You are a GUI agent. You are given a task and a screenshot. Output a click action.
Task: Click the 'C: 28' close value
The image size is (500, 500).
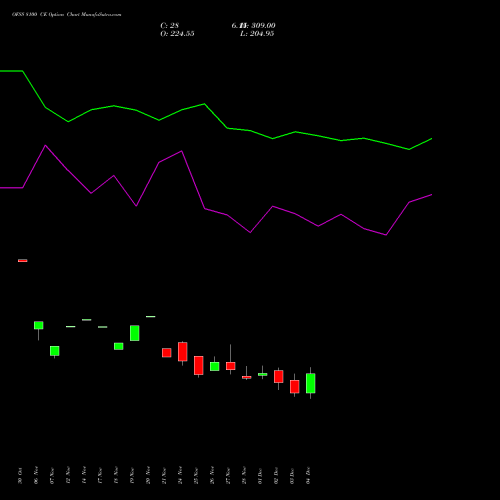pyautogui.click(x=170, y=26)
